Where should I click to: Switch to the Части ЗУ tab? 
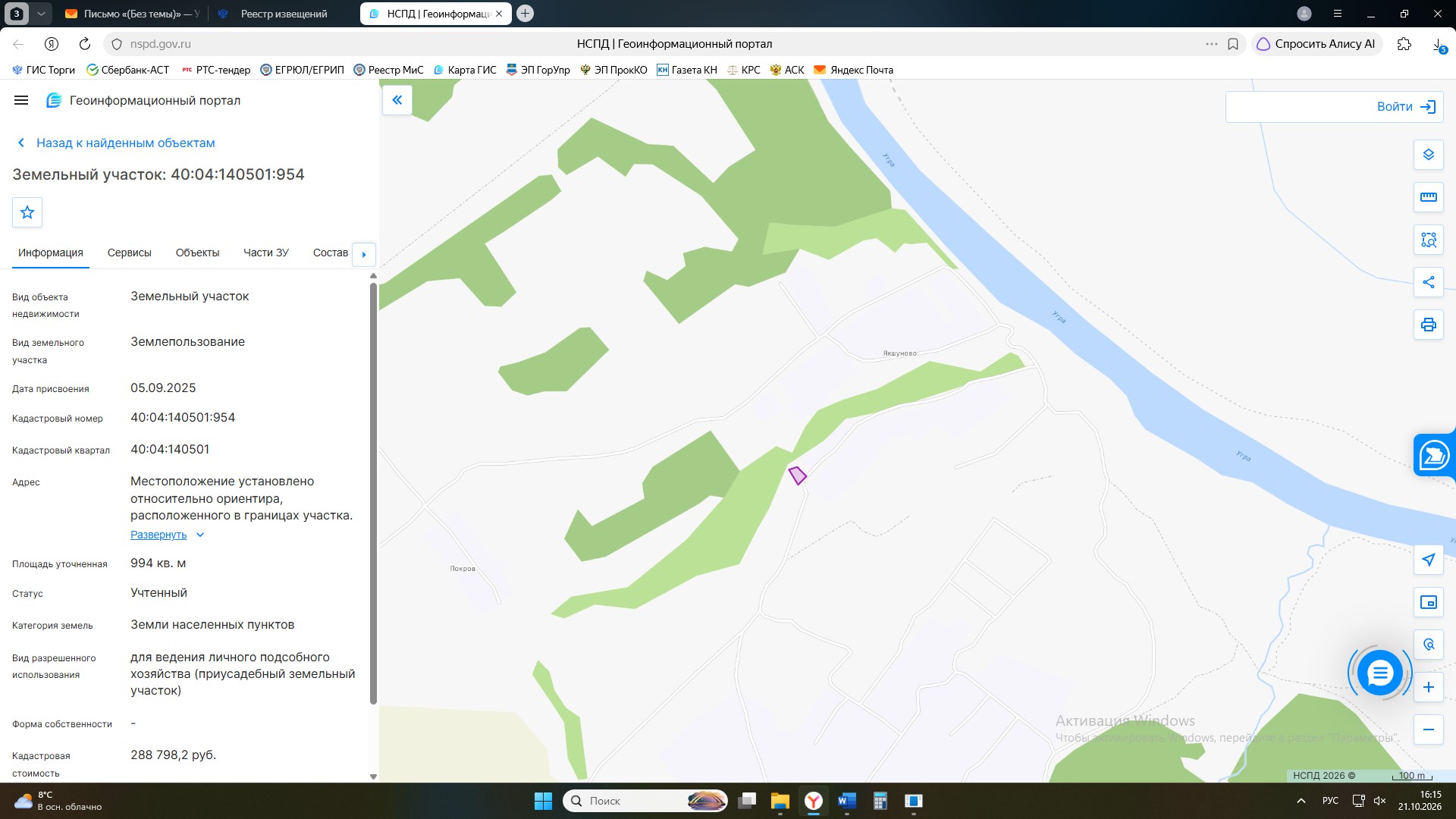(266, 253)
